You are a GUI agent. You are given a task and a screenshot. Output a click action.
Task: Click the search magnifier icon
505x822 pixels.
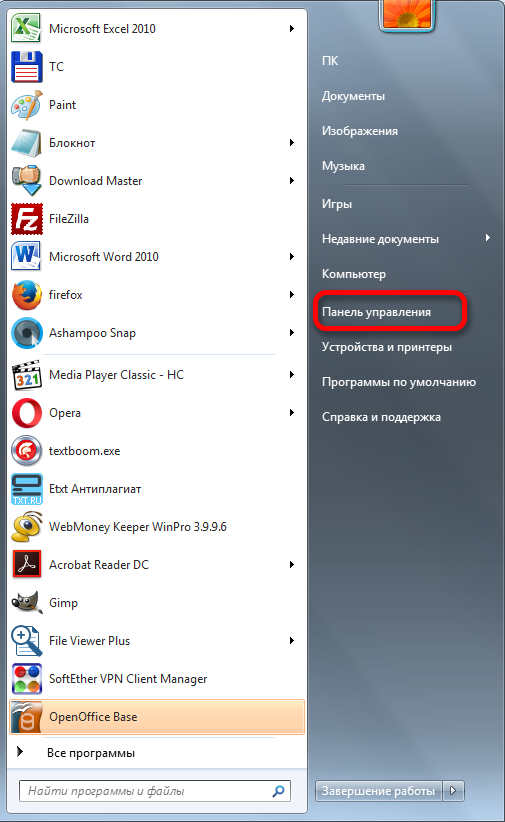pyautogui.click(x=278, y=791)
